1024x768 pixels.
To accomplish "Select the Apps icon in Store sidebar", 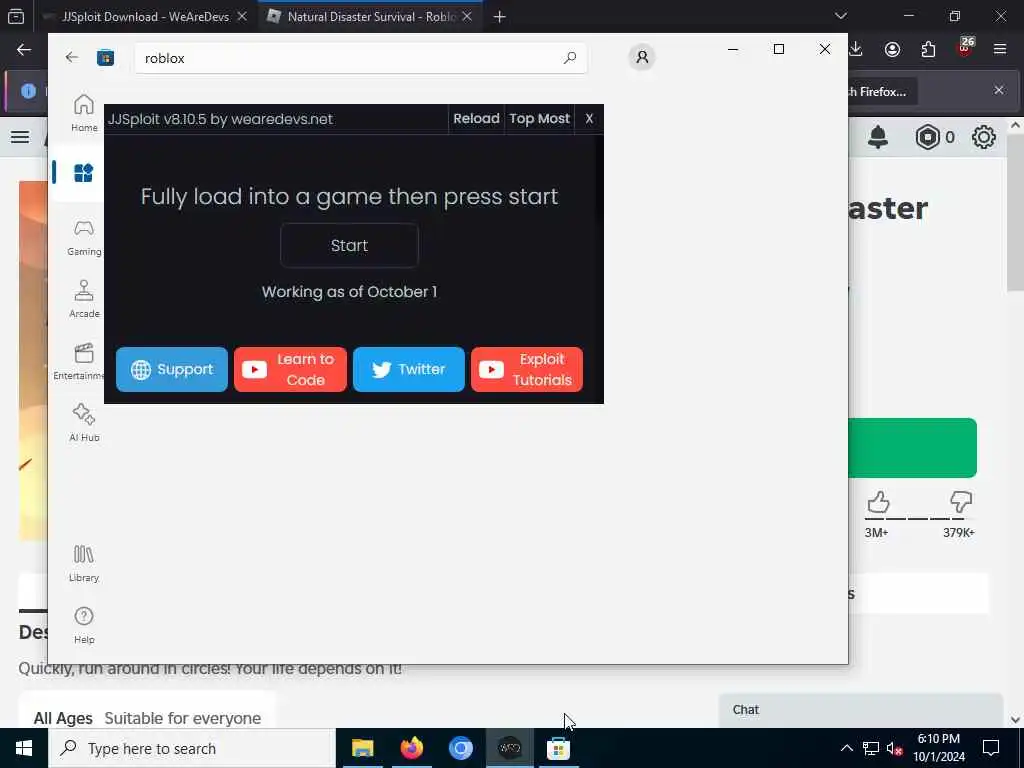I will point(84,173).
